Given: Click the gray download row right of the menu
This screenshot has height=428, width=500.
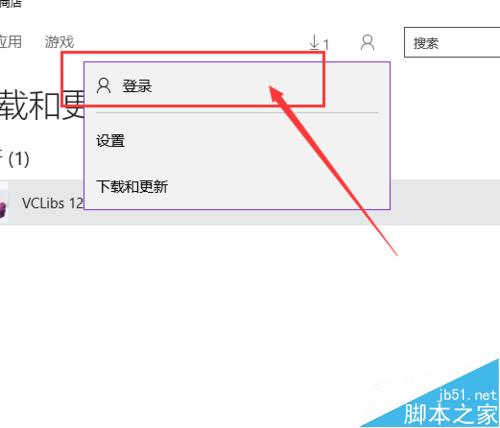Looking at the screenshot, I should coord(445,203).
